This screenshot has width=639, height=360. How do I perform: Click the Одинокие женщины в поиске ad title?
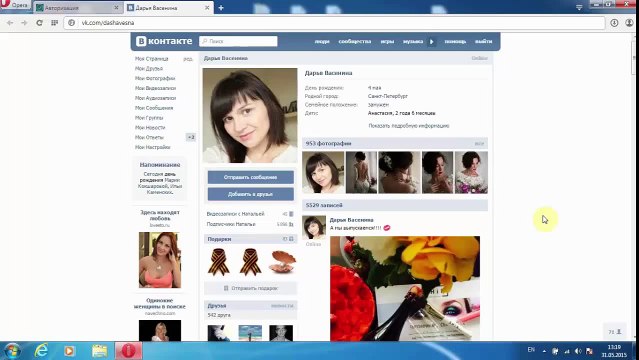coord(159,303)
